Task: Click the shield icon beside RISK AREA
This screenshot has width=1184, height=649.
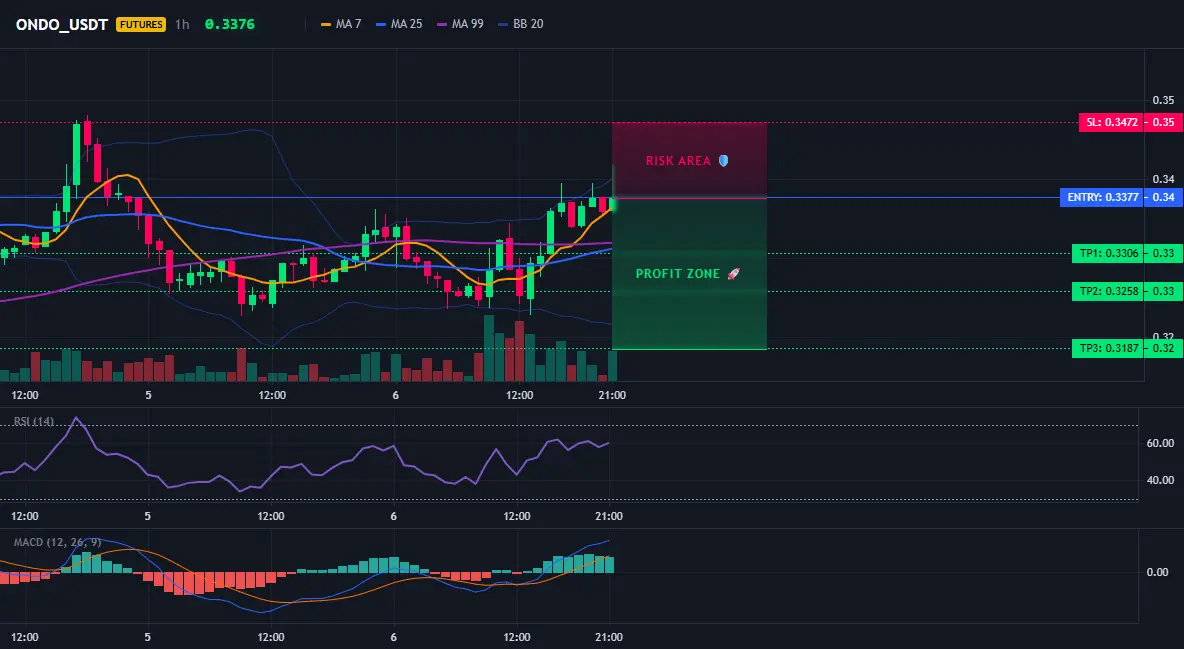Action: pos(723,161)
